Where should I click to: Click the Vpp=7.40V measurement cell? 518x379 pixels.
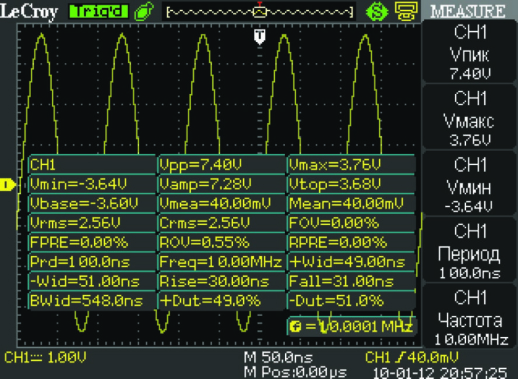tap(221, 164)
